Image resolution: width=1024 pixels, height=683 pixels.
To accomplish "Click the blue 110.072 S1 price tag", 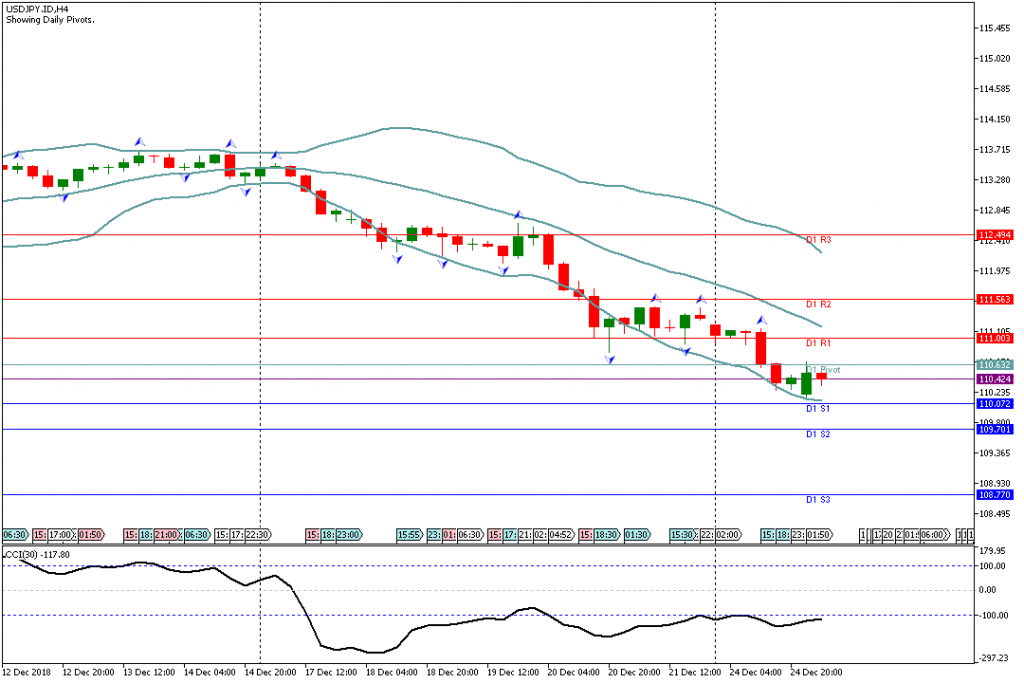I will [996, 404].
